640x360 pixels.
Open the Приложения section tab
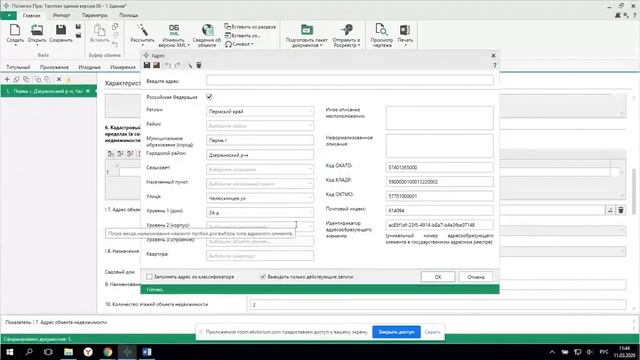tap(54, 67)
